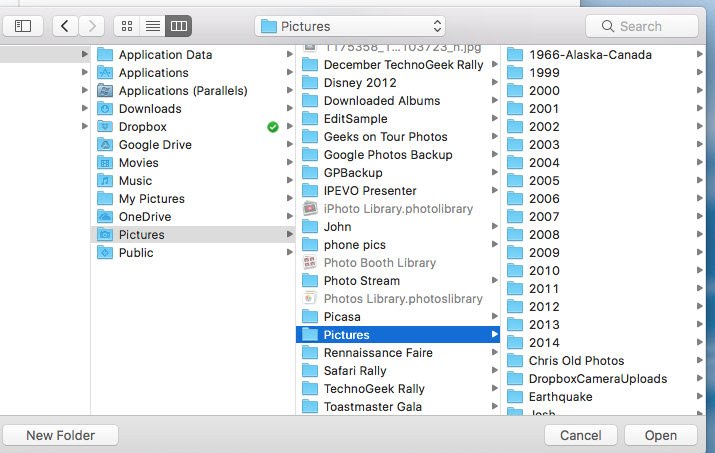Select the Downloads folder icon
This screenshot has width=715, height=453.
tap(105, 109)
